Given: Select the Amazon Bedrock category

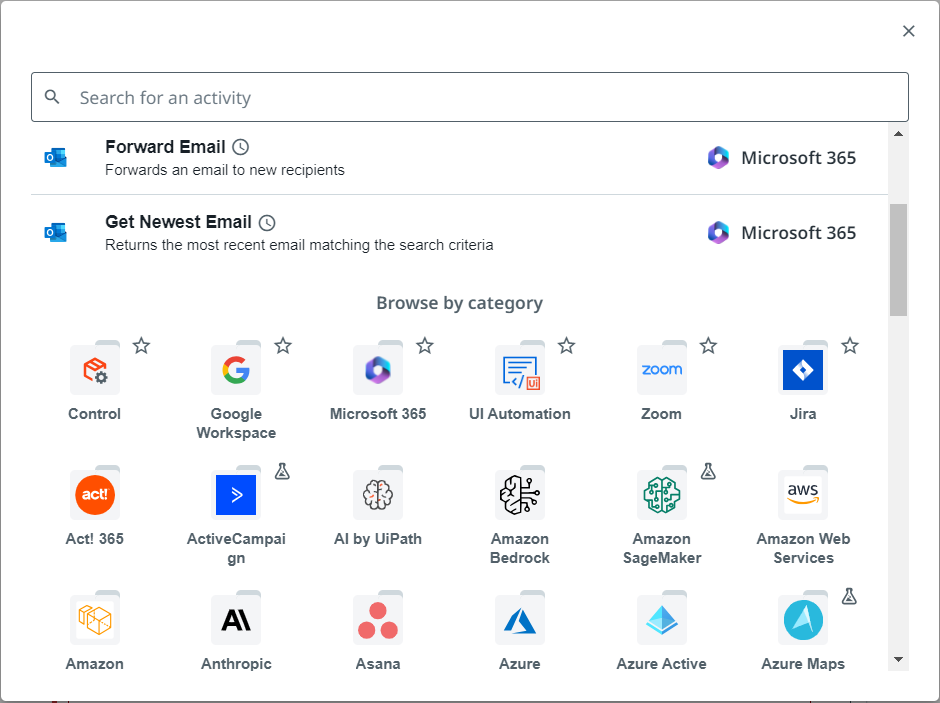Looking at the screenshot, I should (x=520, y=496).
